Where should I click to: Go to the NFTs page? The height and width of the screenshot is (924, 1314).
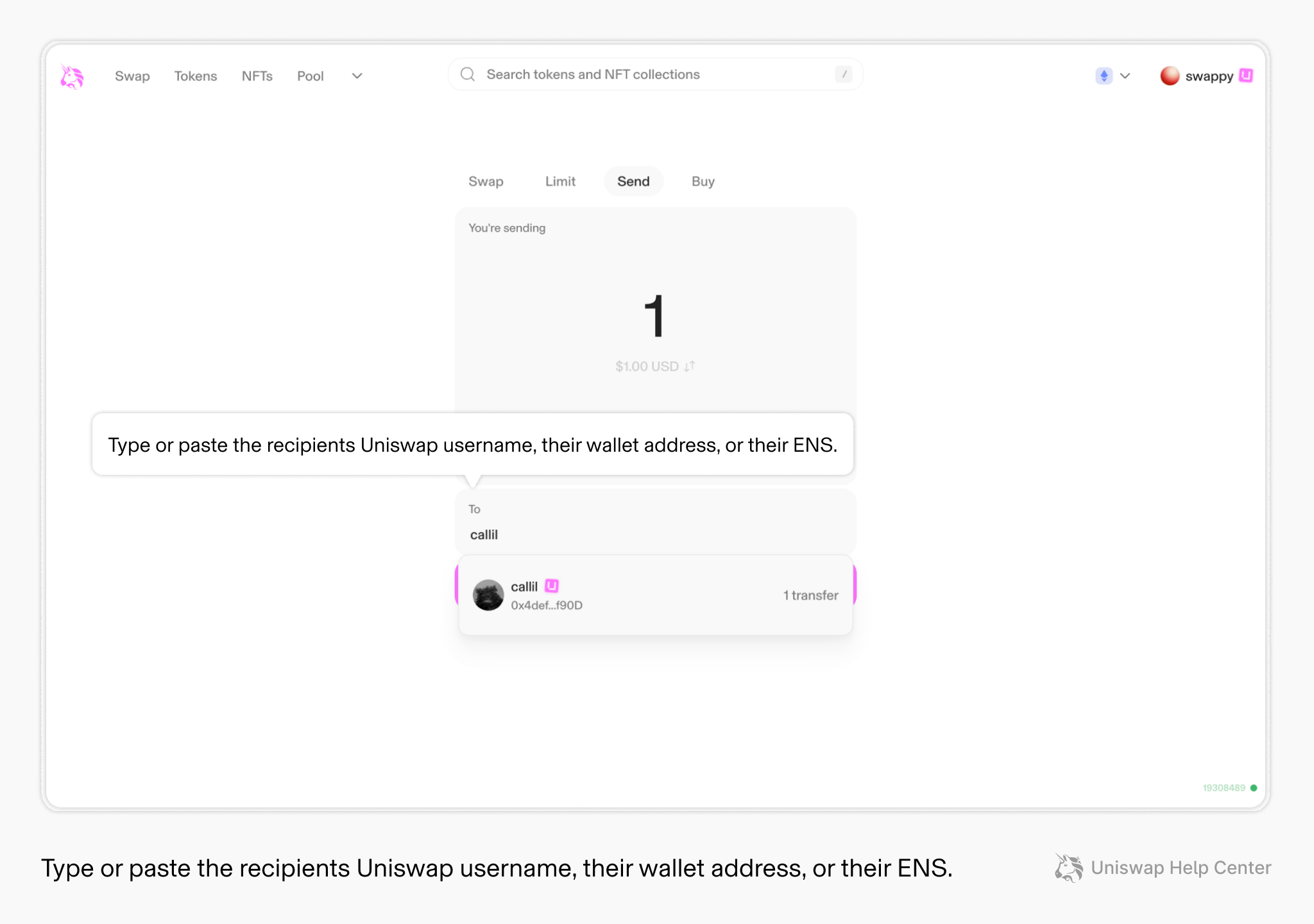[257, 76]
